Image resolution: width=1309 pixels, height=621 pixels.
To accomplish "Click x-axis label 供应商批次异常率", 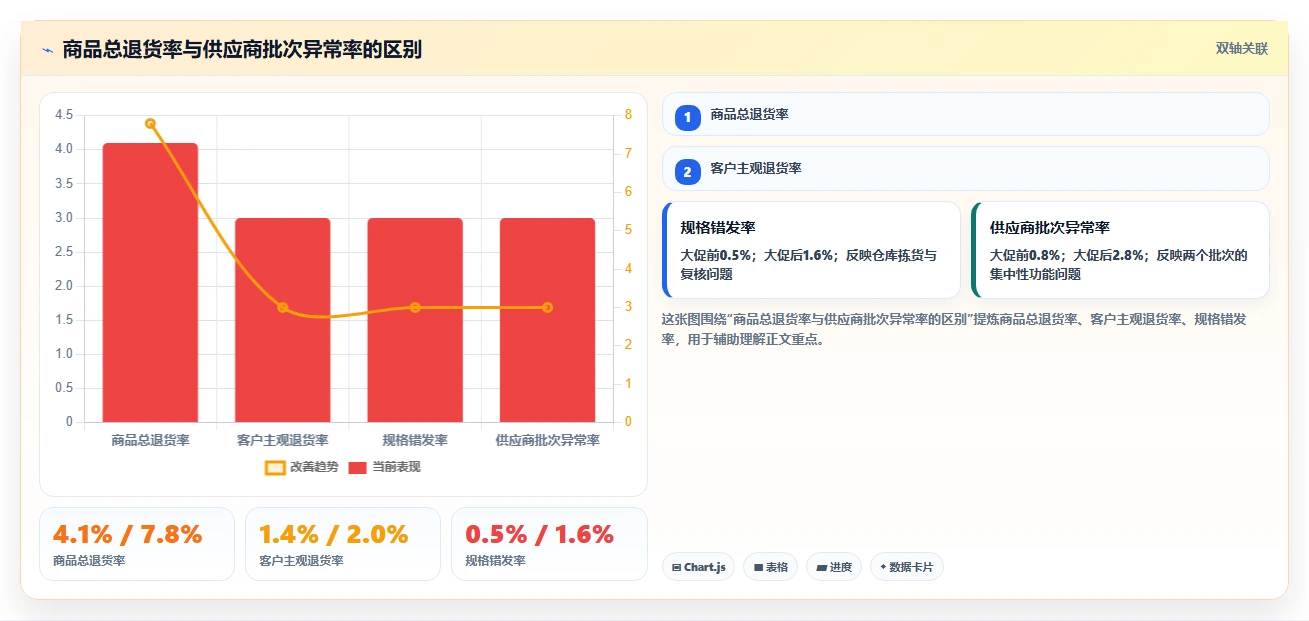I will 547,440.
